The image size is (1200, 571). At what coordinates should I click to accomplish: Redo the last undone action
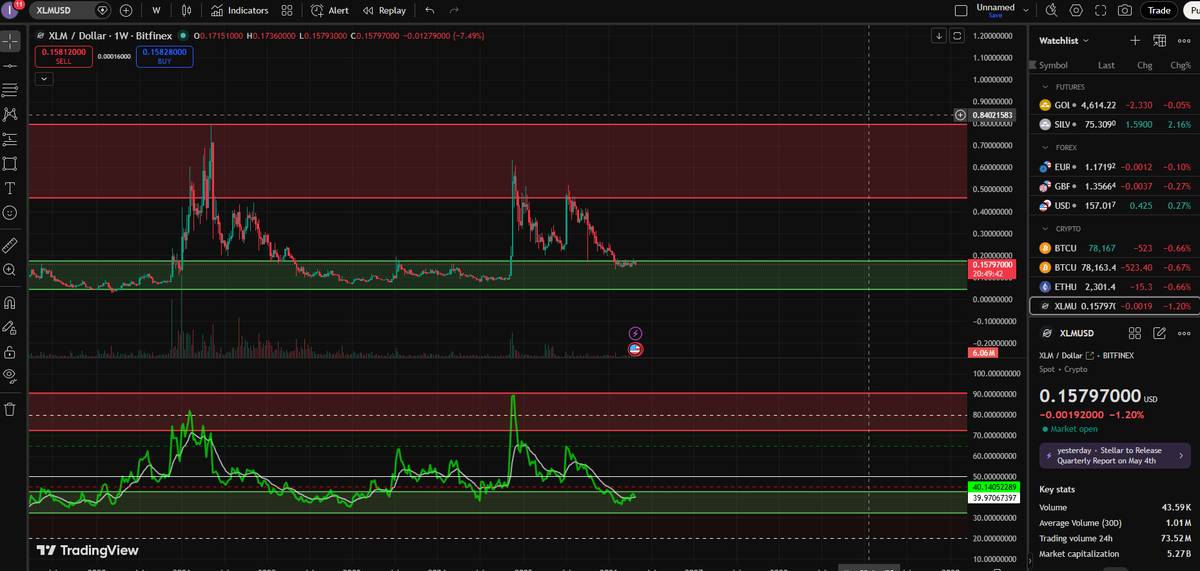coord(455,10)
